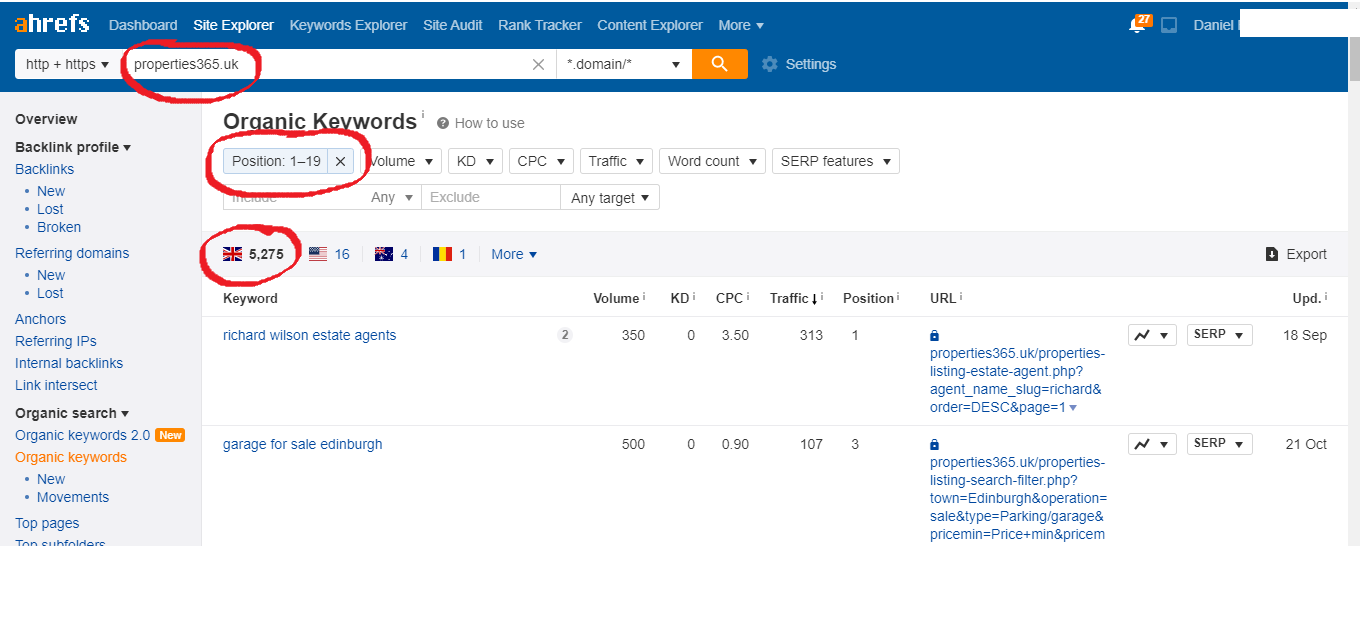Image resolution: width=1360 pixels, height=628 pixels.
Task: Open the SERP features filter dropdown
Action: click(836, 161)
